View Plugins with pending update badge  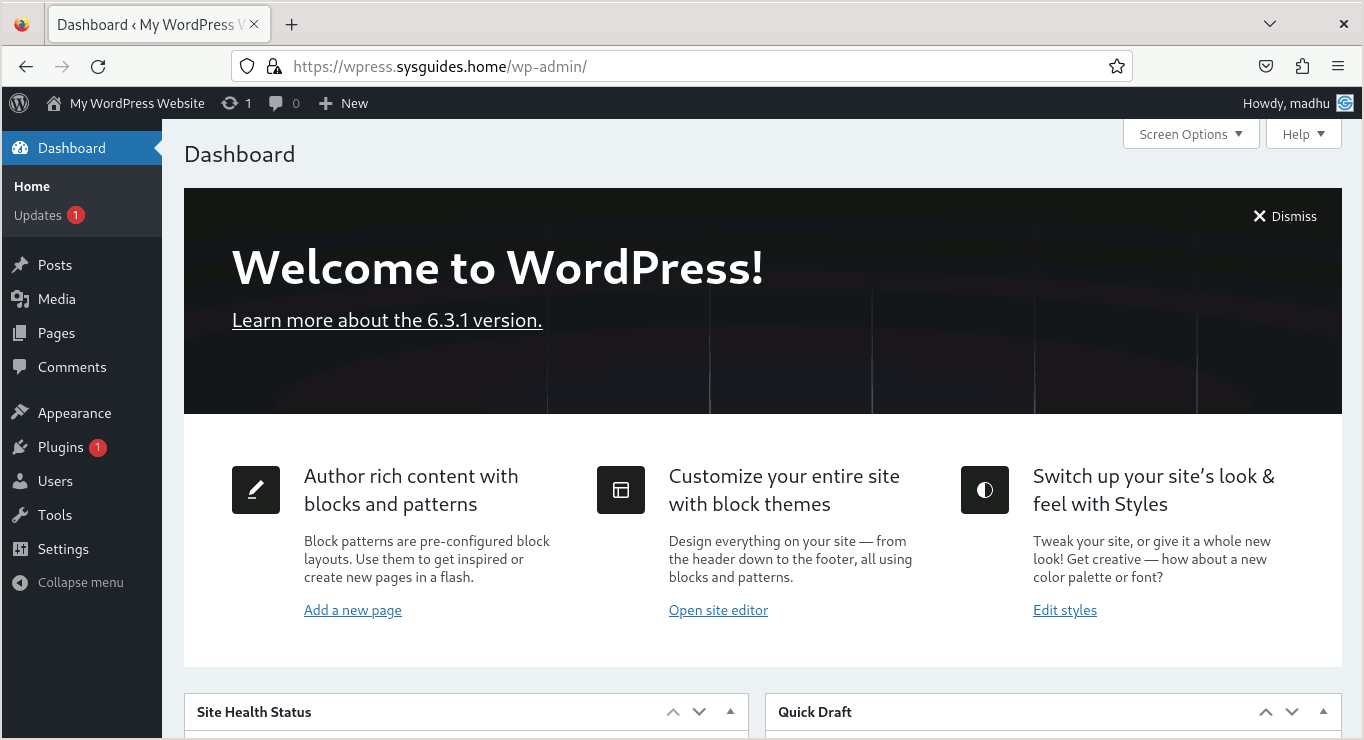pyautogui.click(x=60, y=447)
